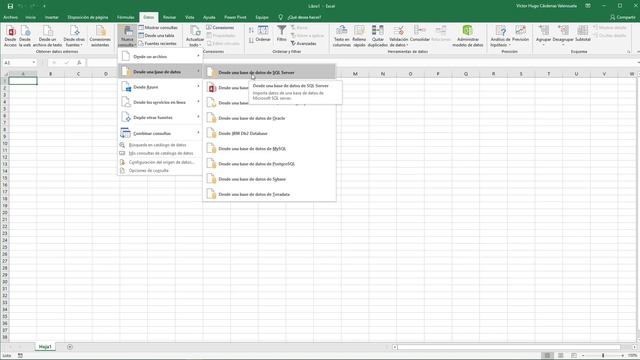Expand the Desagrupar dropdown

[x=563, y=44]
